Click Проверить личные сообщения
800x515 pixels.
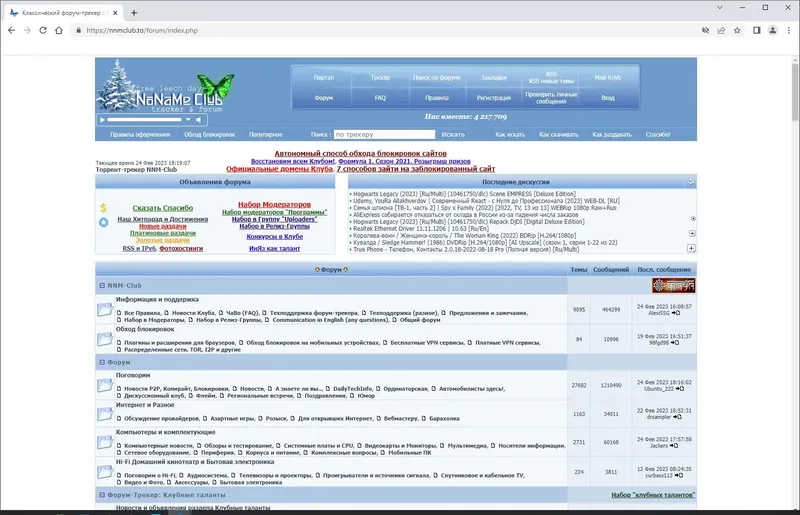551,97
